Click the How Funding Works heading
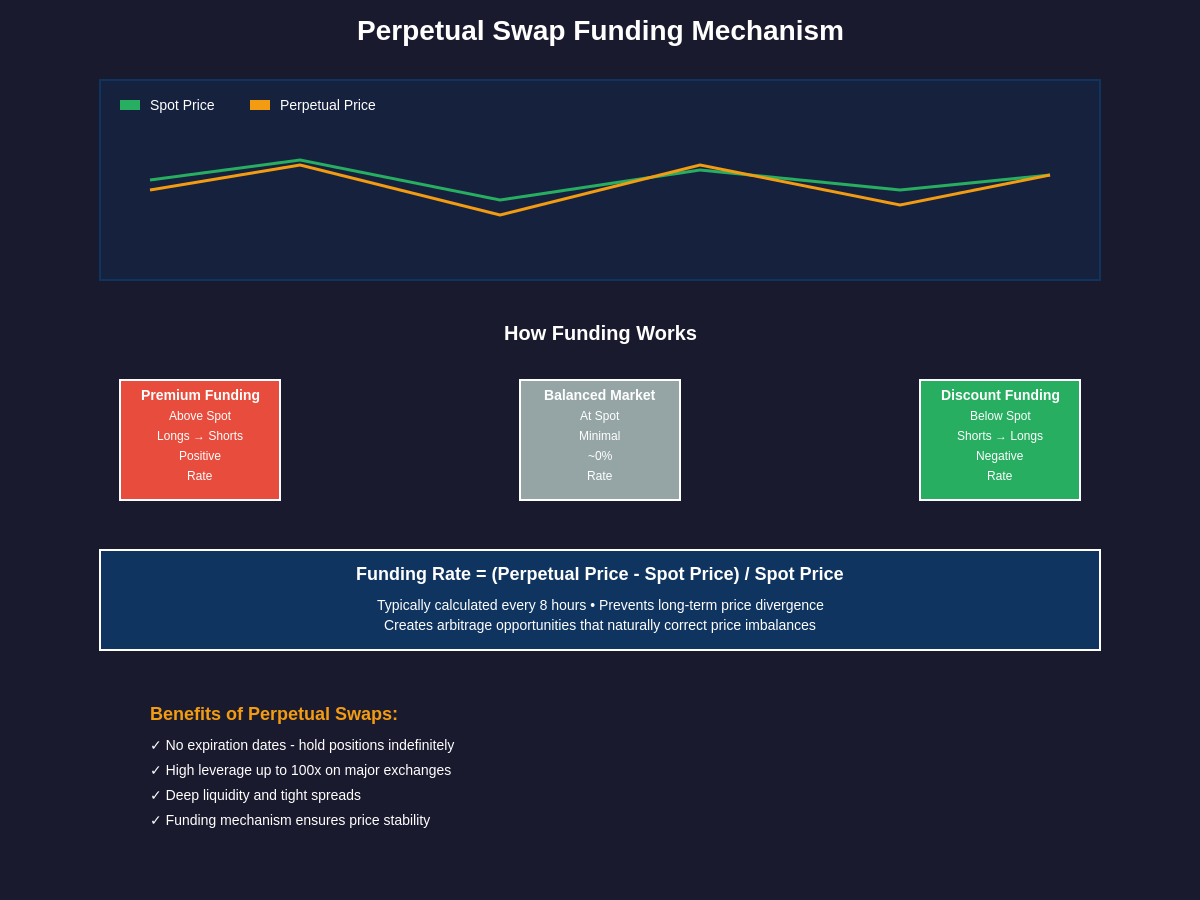The width and height of the screenshot is (1200, 900). click(600, 333)
